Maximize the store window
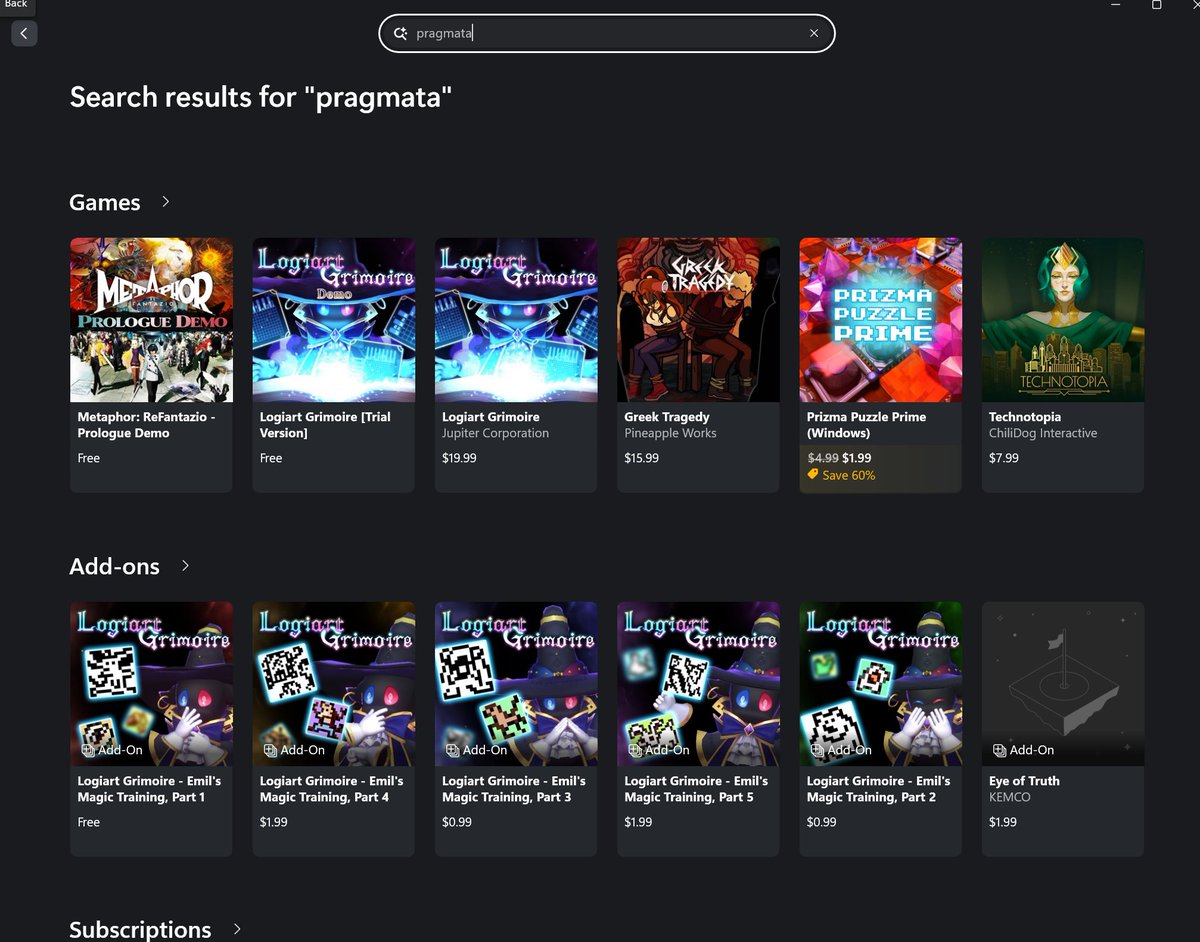The height and width of the screenshot is (942, 1200). [x=1156, y=5]
